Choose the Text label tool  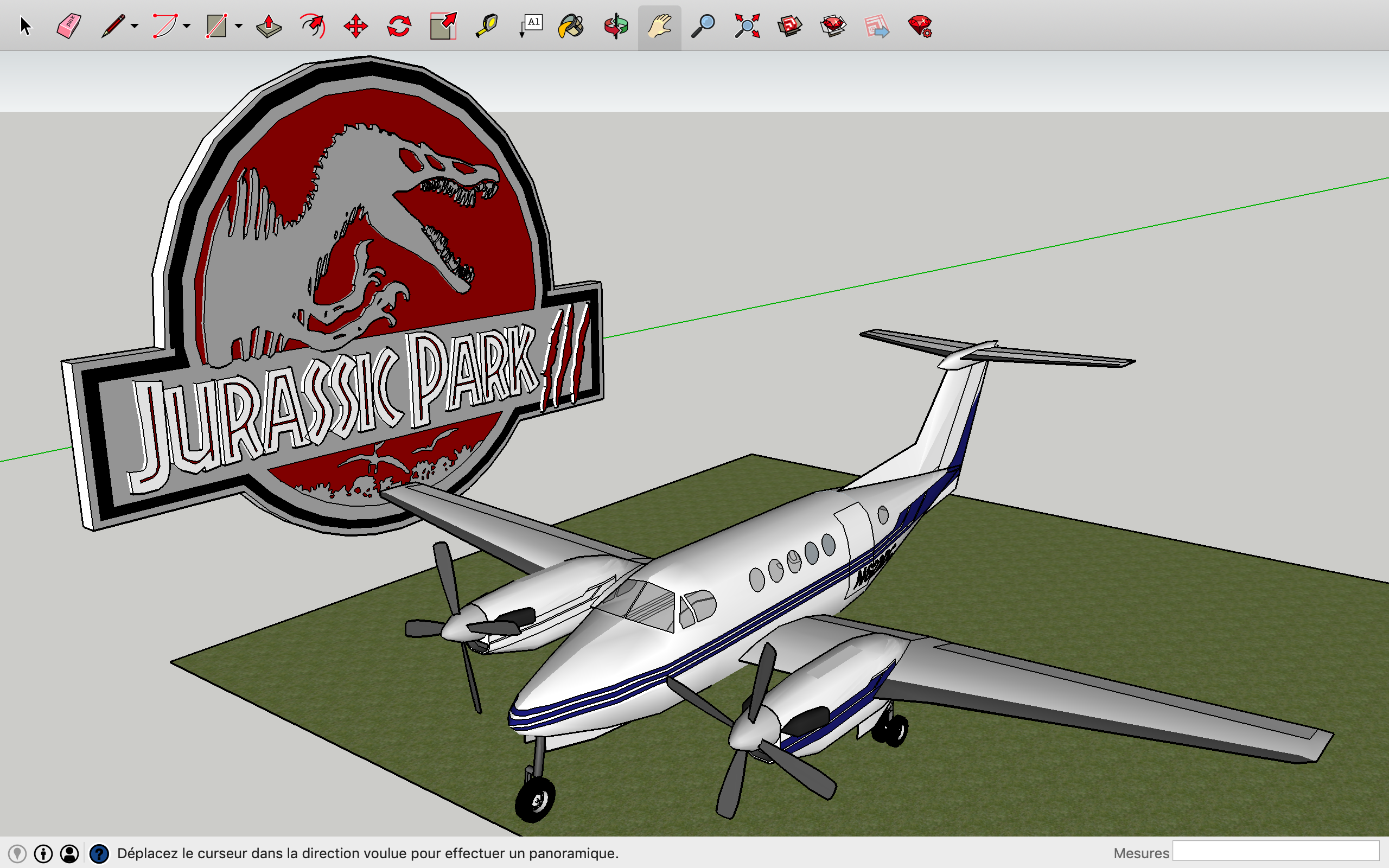(x=530, y=27)
